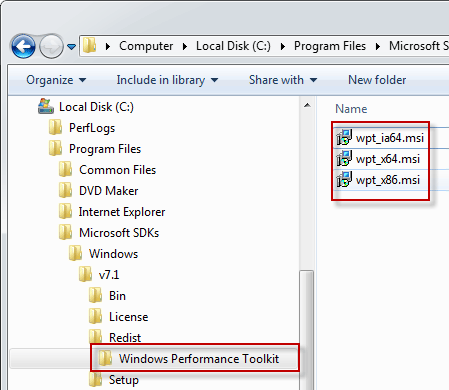This screenshot has height=390, width=449.
Task: Select the Microsoft SDKs folder
Action: pos(119,233)
